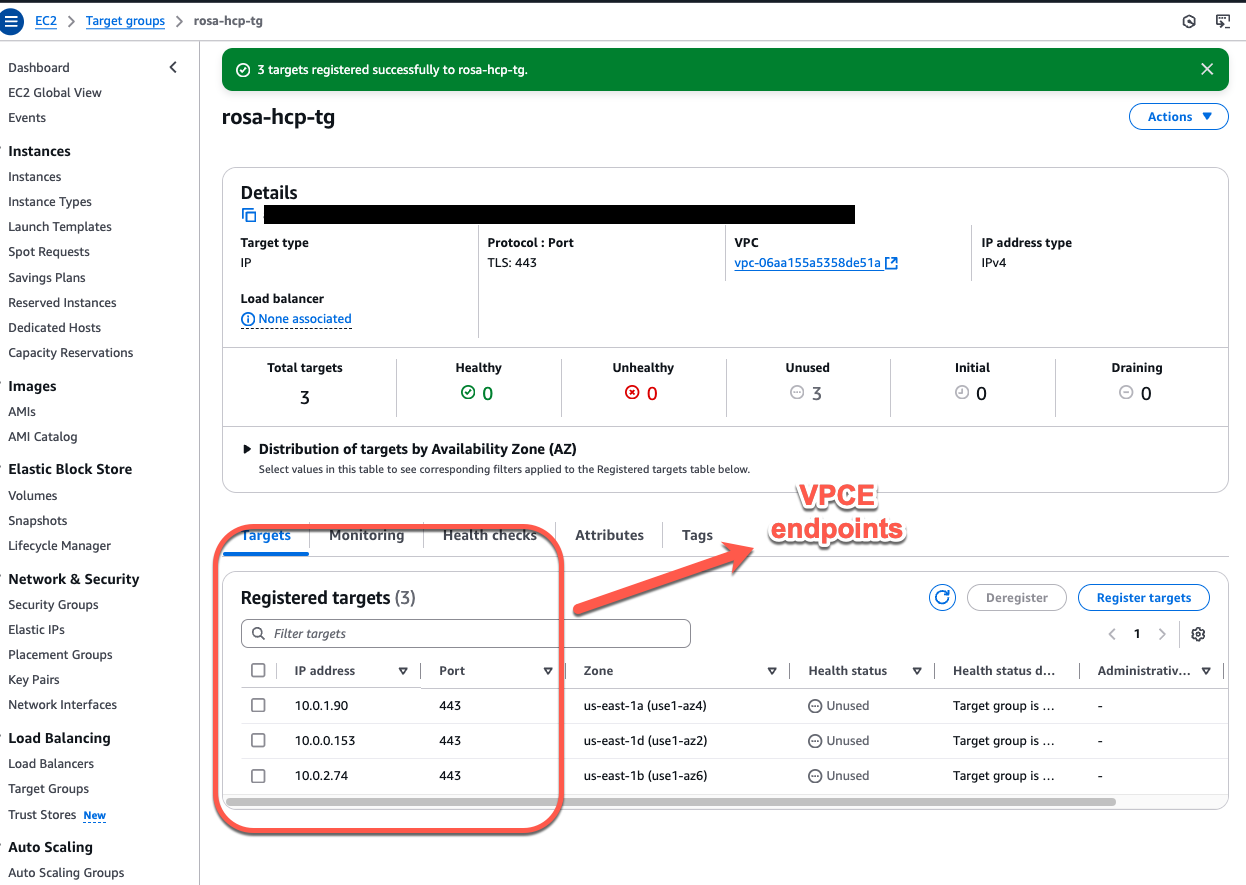Open the CloudShell icon in header
Image resolution: width=1246 pixels, height=885 pixels.
(1222, 21)
